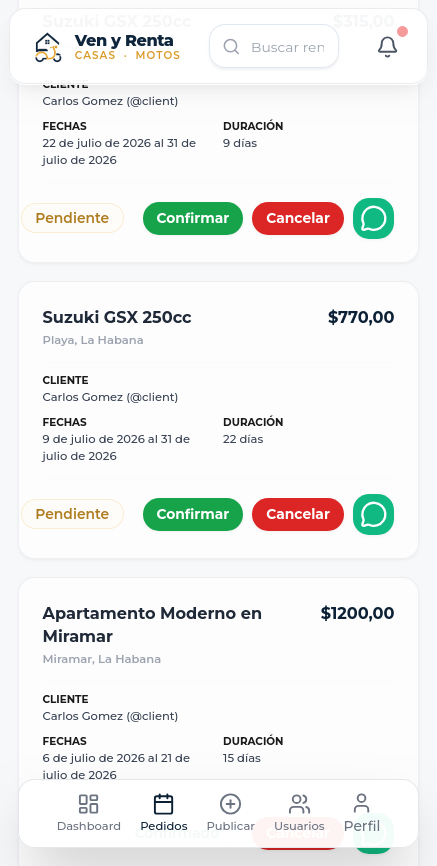
Task: Go to Dashboard in bottom navigation
Action: tap(88, 813)
